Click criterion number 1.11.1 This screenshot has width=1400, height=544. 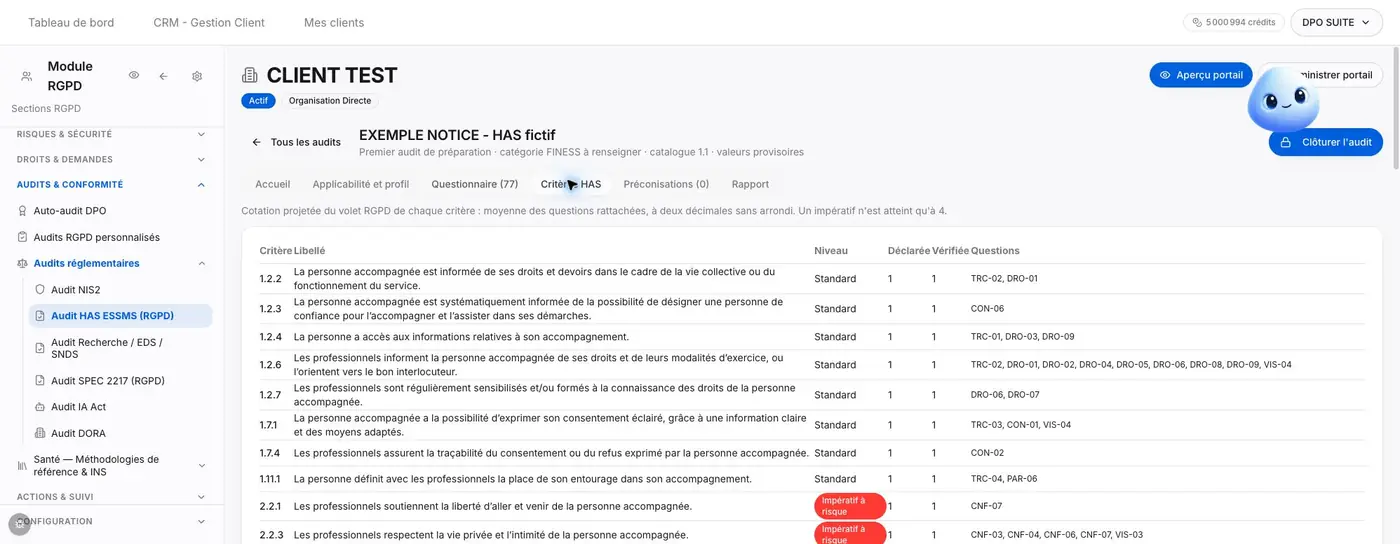pyautogui.click(x=270, y=479)
